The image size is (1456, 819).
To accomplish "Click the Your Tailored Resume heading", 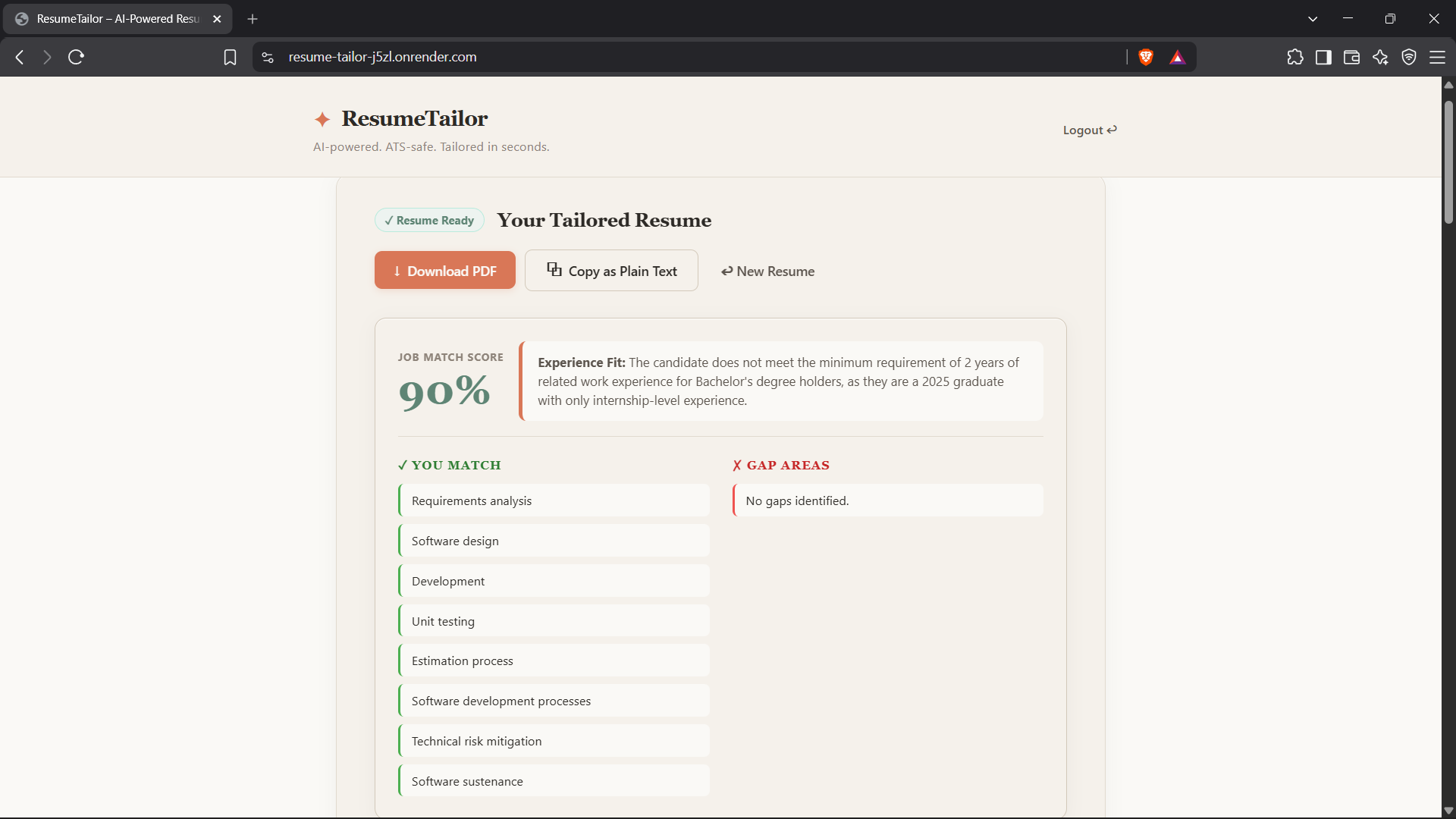I will click(604, 221).
